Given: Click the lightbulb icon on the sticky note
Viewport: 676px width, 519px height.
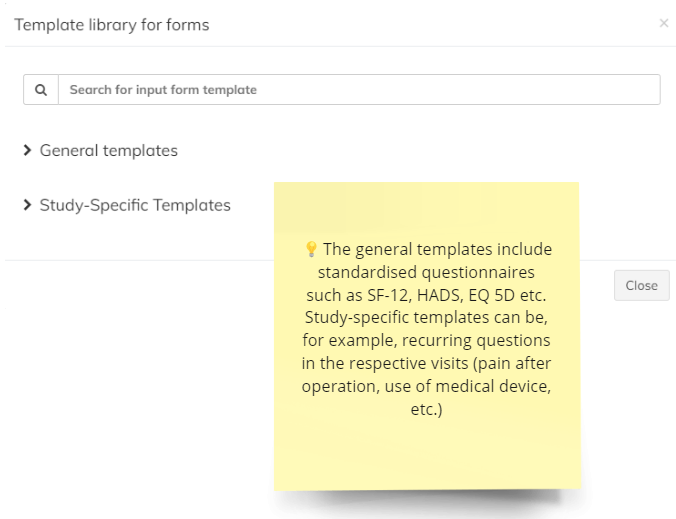Looking at the screenshot, I should point(310,249).
